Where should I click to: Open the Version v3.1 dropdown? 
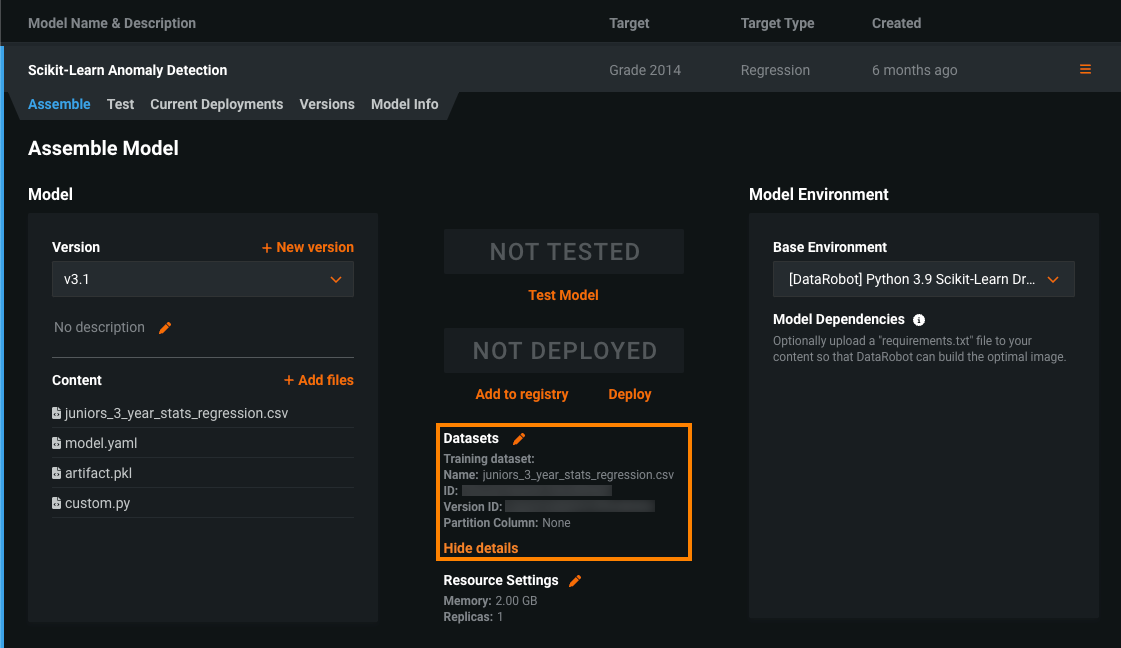tap(203, 280)
